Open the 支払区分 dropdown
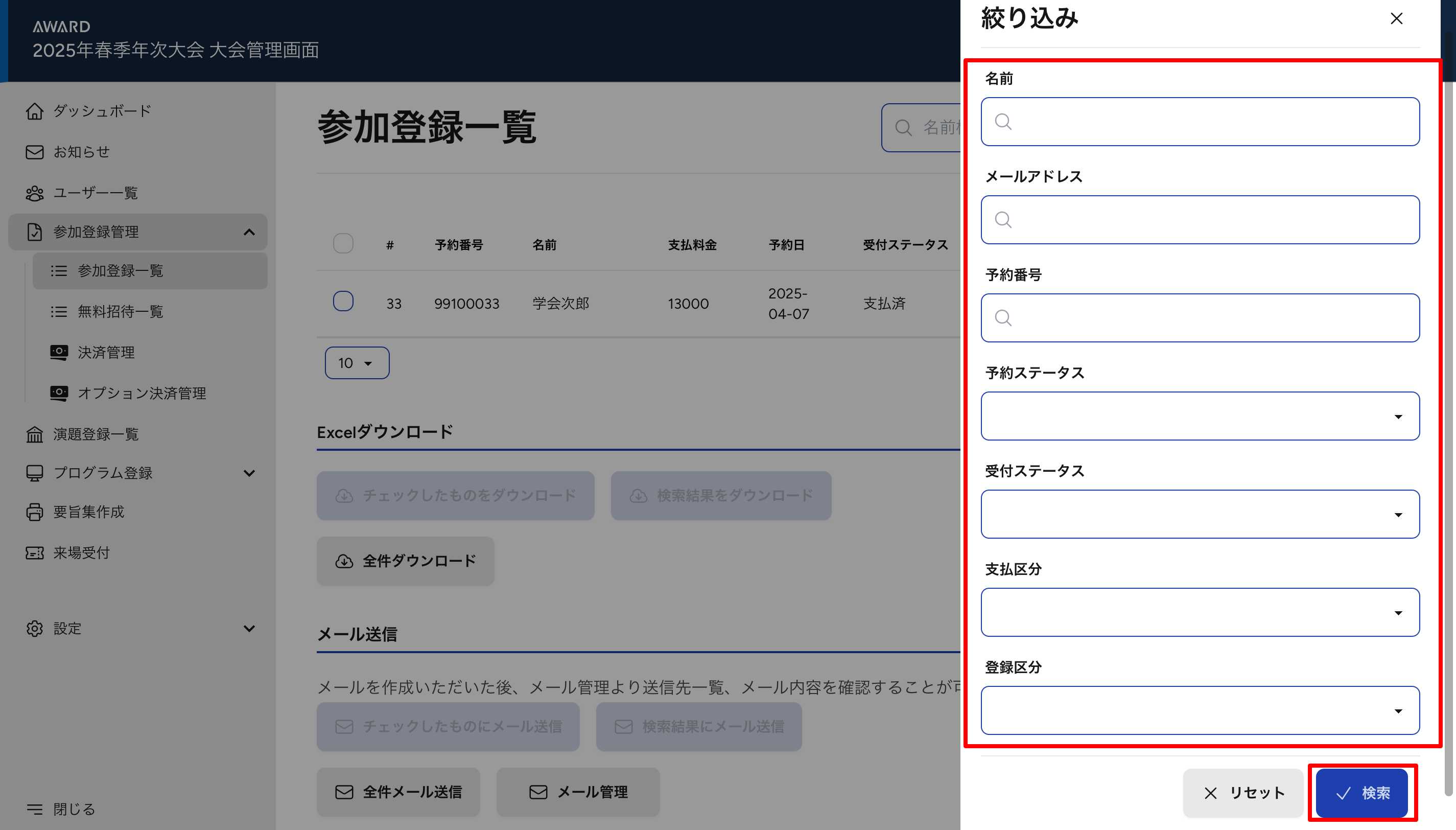Image resolution: width=1456 pixels, height=830 pixels. coord(1200,612)
